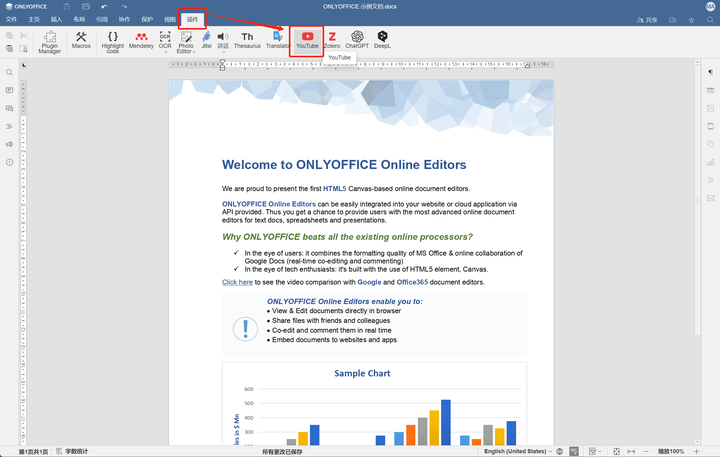Open the chat panel in left sidebar
Screen dimensions: 720x457
tap(9, 108)
